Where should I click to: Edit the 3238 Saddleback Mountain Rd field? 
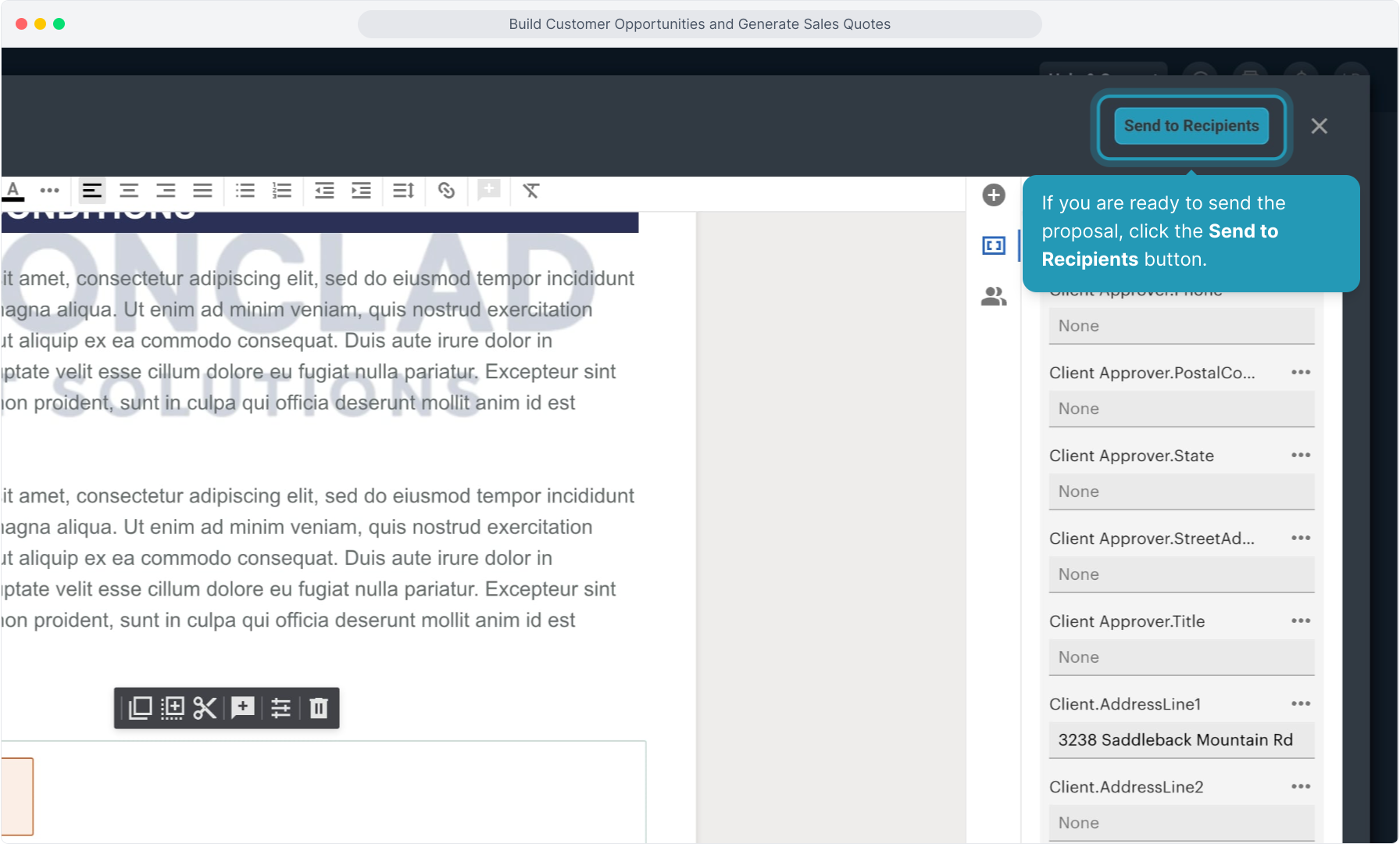[x=1181, y=740]
